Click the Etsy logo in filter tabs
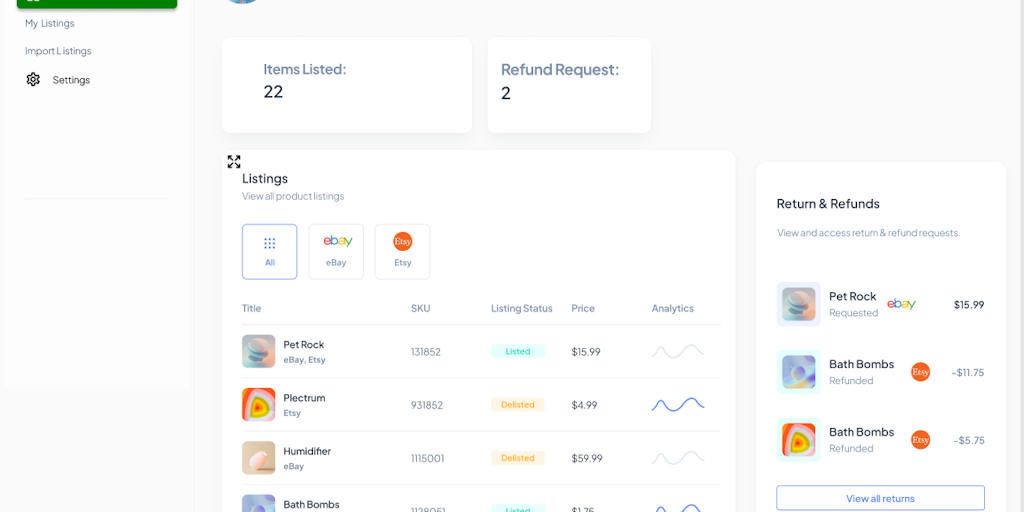This screenshot has height=512, width=1024. (x=403, y=242)
